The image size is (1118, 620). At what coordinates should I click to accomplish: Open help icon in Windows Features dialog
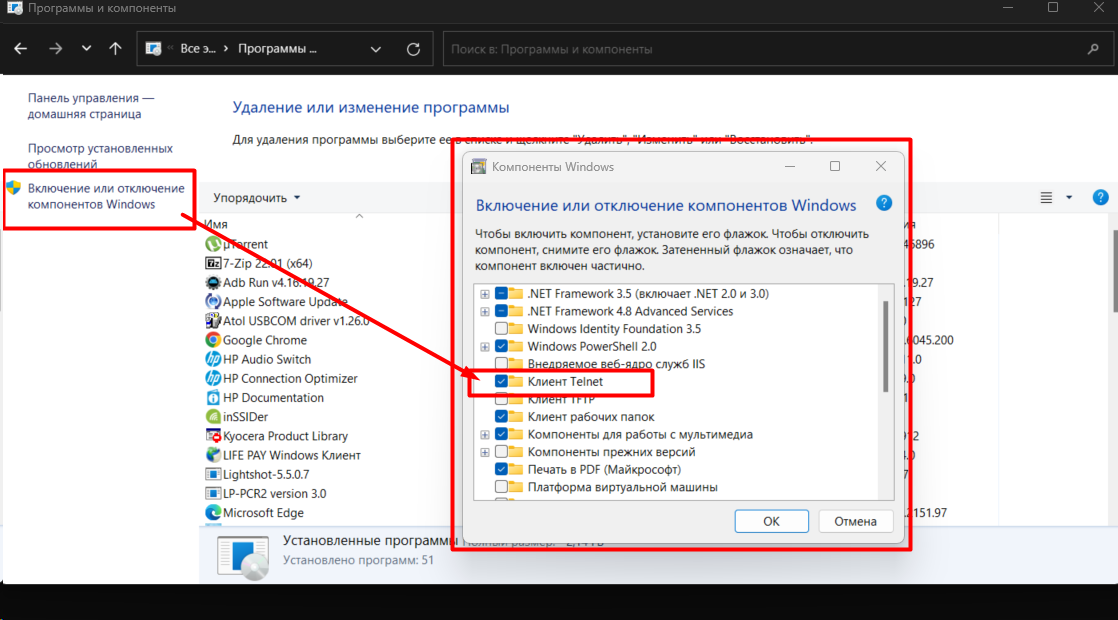[x=883, y=203]
